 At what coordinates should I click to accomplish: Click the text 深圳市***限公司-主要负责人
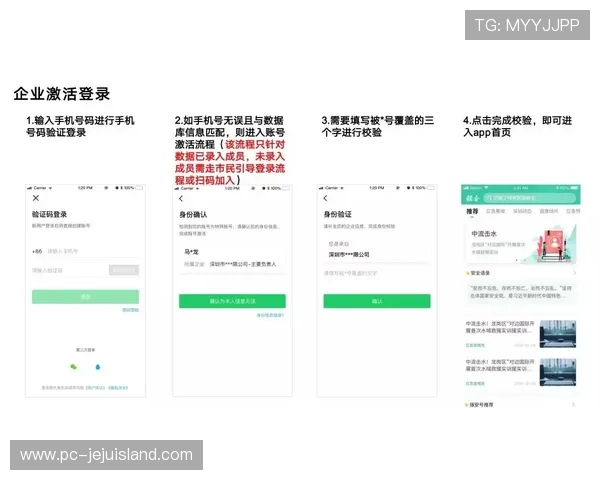(243, 264)
